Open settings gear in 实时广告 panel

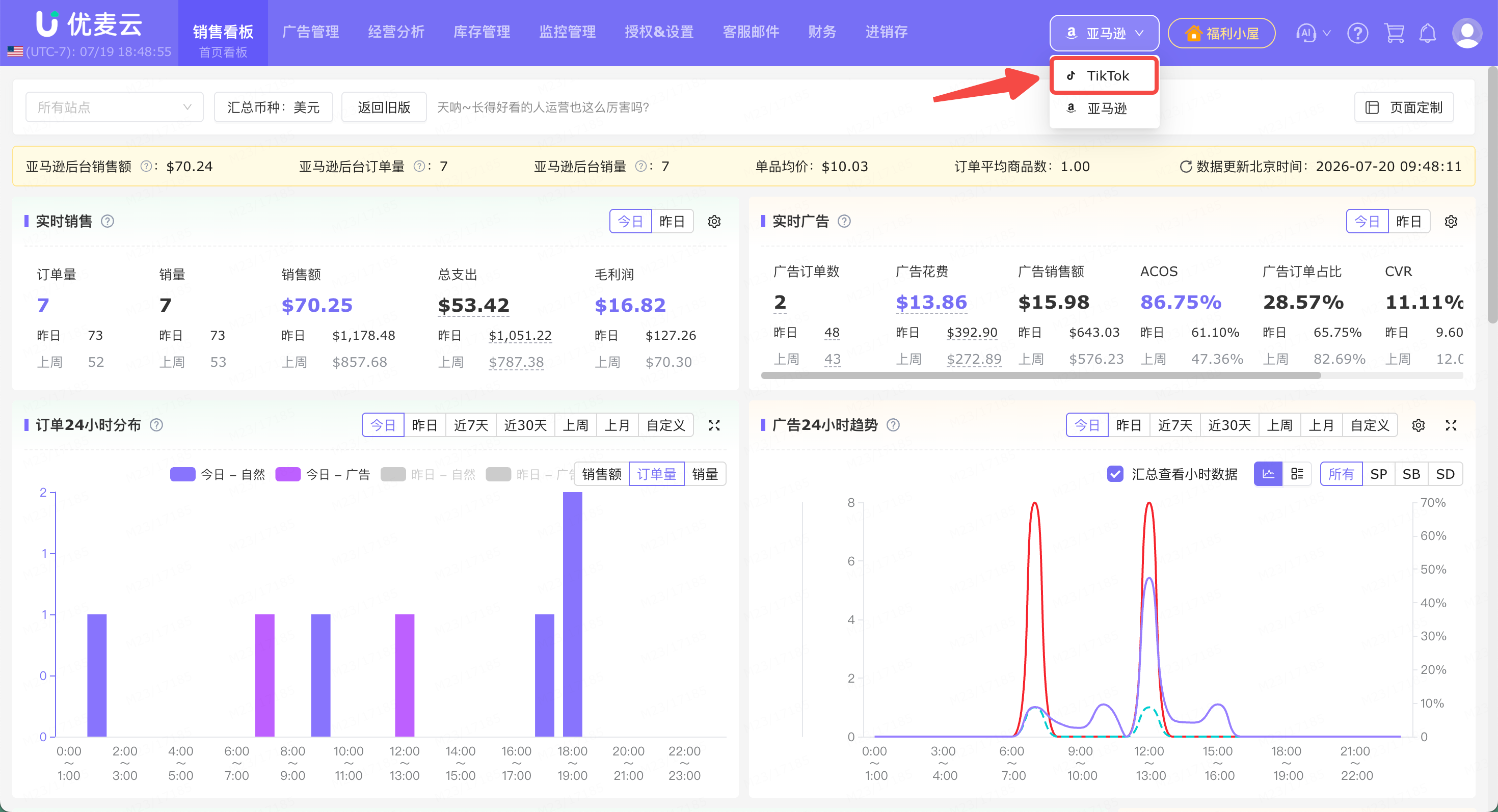1451,222
